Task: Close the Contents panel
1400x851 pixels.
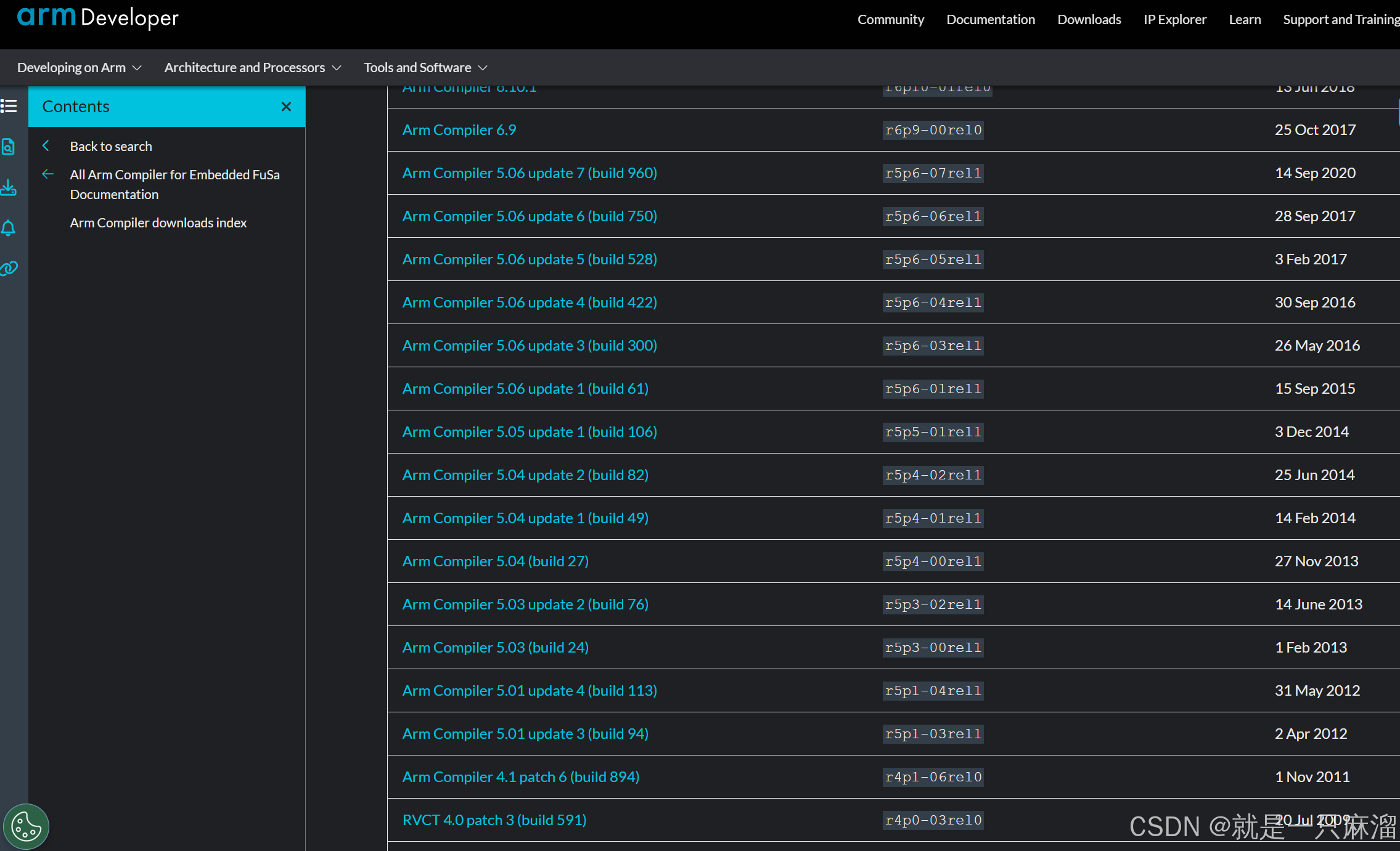Action: tap(286, 107)
